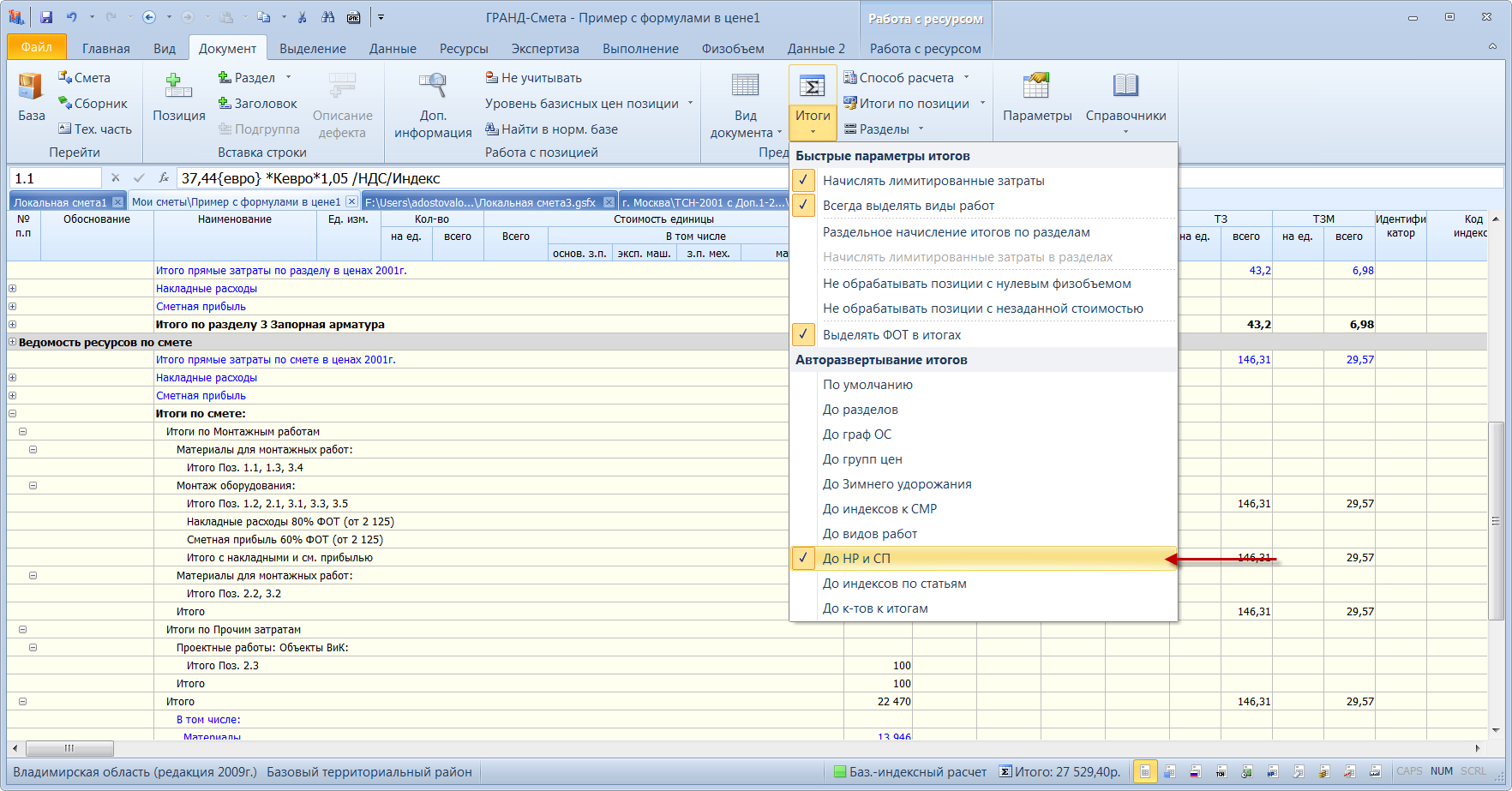The image size is (1512, 791).
Task: Open the Справочники book icon
Action: pos(1125,87)
